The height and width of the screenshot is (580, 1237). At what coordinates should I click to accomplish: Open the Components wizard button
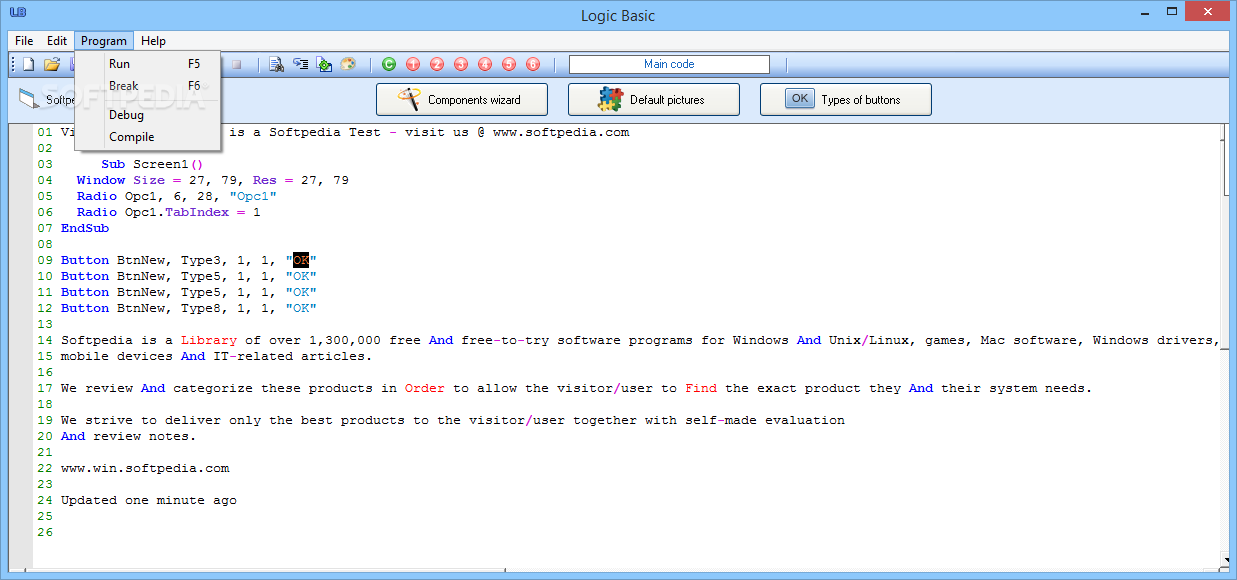pyautogui.click(x=462, y=100)
